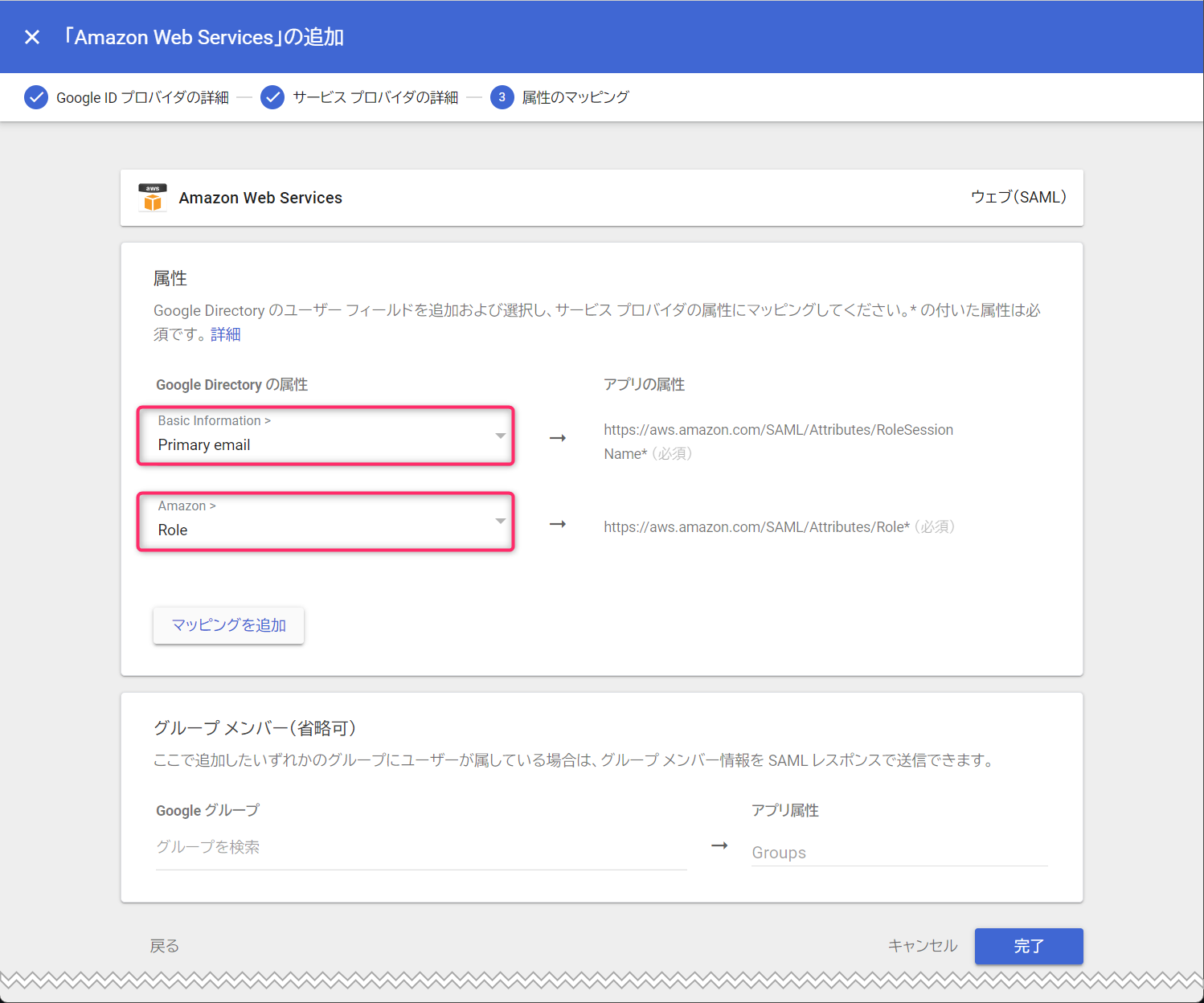Viewport: 1204px width, 1003px height.
Task: Open the Primary email attribute dropdown
Action: [326, 436]
